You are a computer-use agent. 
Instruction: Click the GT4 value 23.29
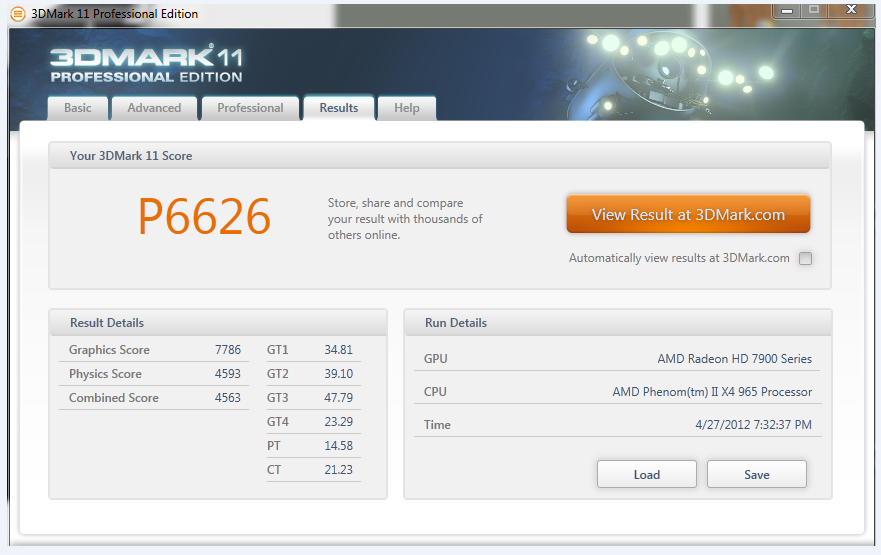[x=338, y=422]
